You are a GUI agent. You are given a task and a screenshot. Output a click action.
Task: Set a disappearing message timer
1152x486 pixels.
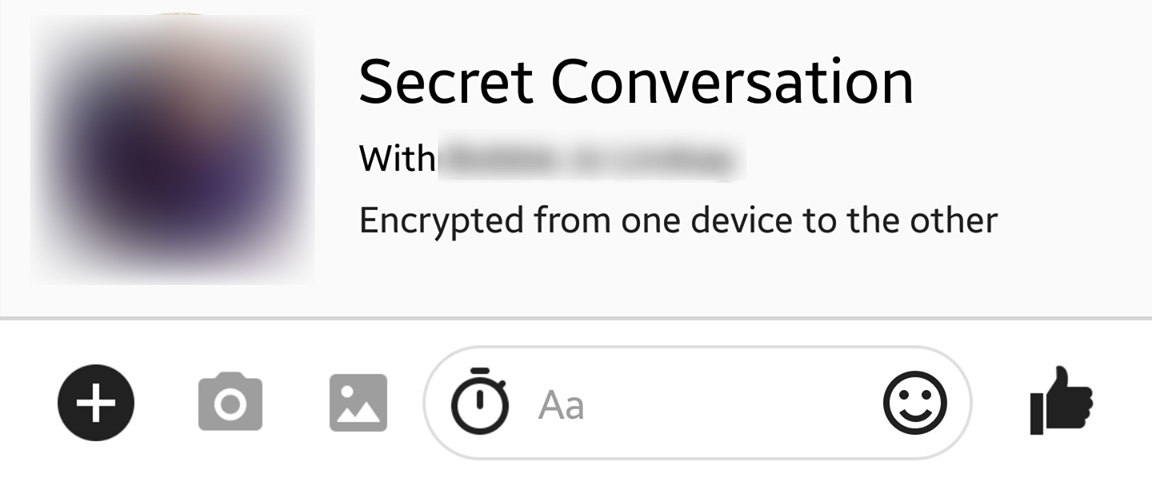479,402
